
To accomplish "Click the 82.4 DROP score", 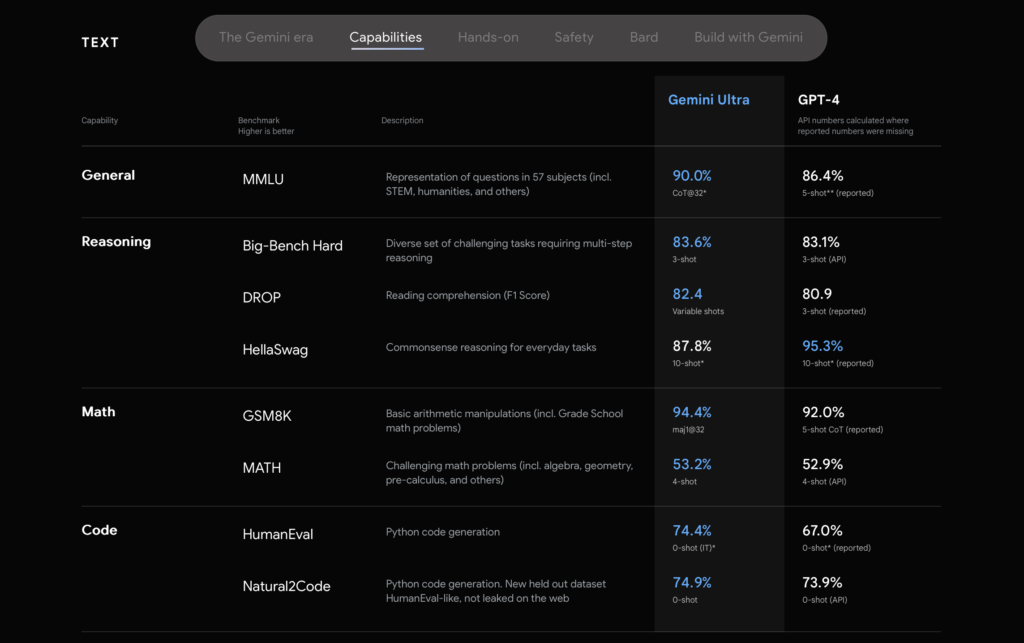I will (x=687, y=294).
